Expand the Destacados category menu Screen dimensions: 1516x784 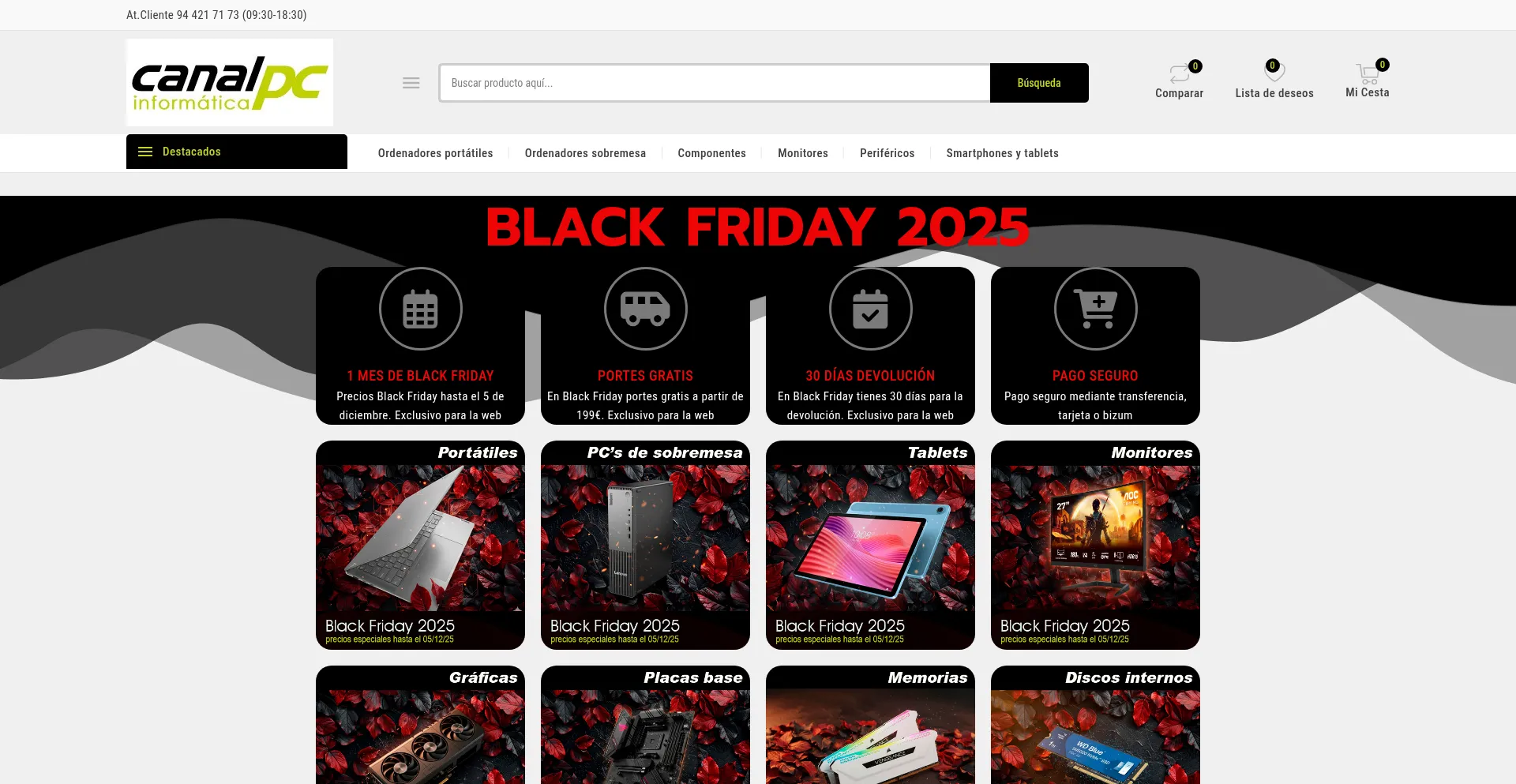237,152
